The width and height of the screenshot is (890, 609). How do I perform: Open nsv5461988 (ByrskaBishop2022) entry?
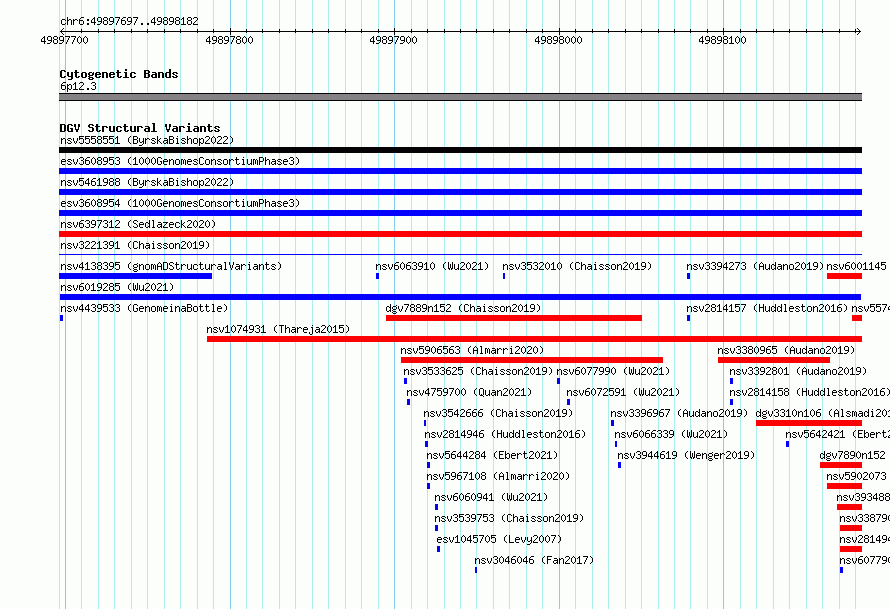147,182
